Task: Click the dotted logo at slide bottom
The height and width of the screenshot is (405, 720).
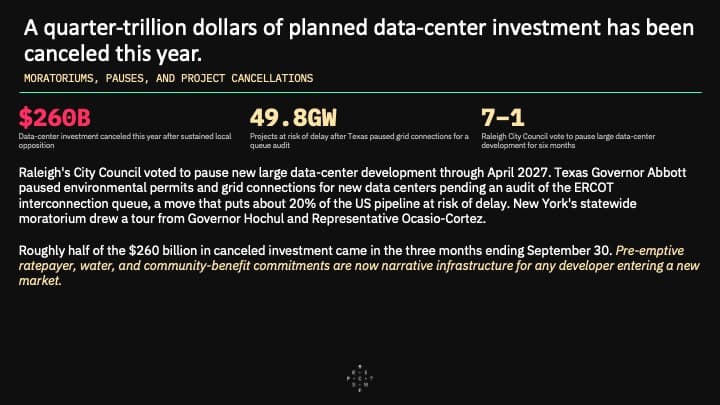Action: tap(360, 378)
